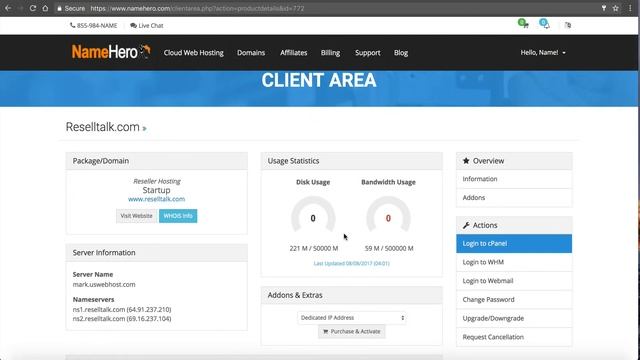The width and height of the screenshot is (640, 360).
Task: Click the address bar URL
Action: click(197, 8)
